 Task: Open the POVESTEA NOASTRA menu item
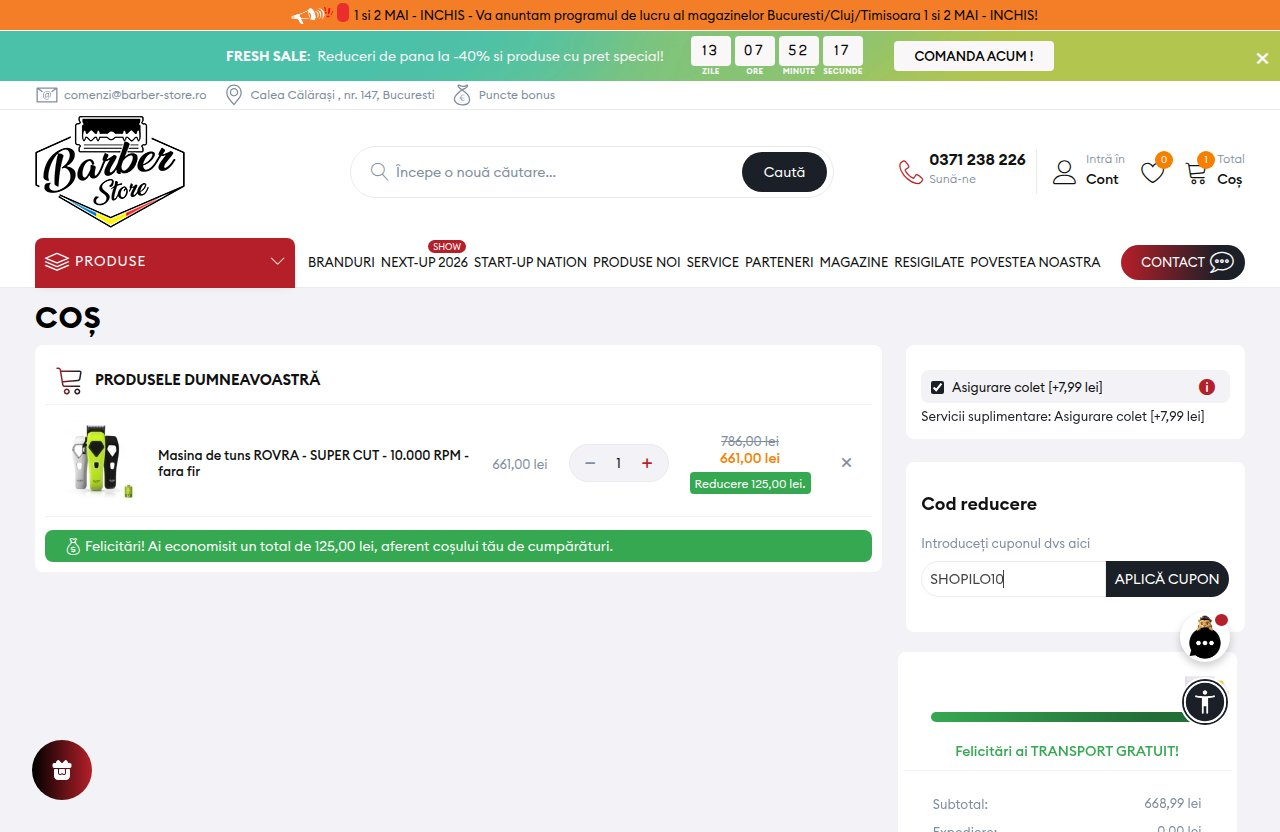pyautogui.click(x=1035, y=262)
